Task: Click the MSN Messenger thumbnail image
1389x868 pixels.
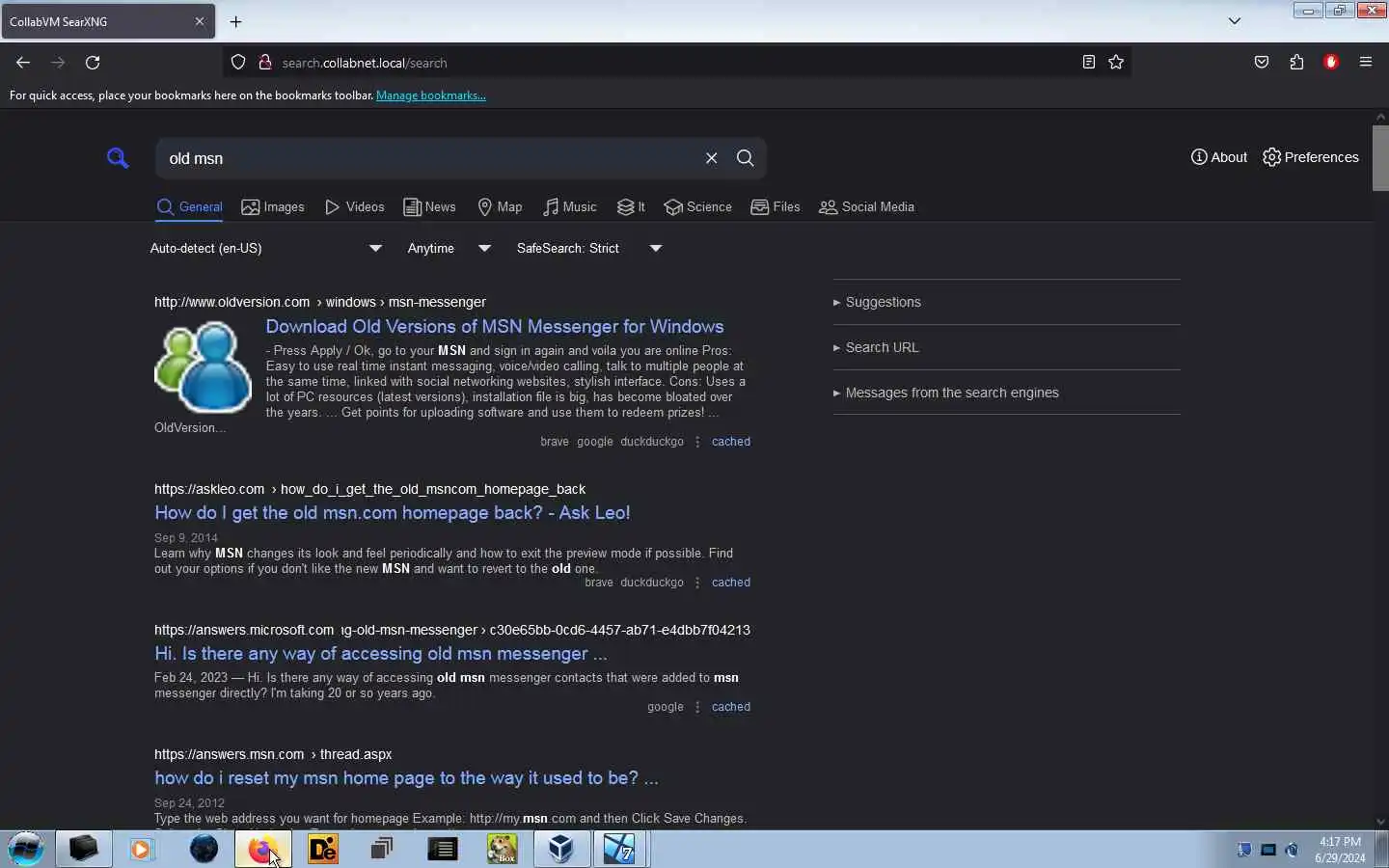Action: pos(203,367)
